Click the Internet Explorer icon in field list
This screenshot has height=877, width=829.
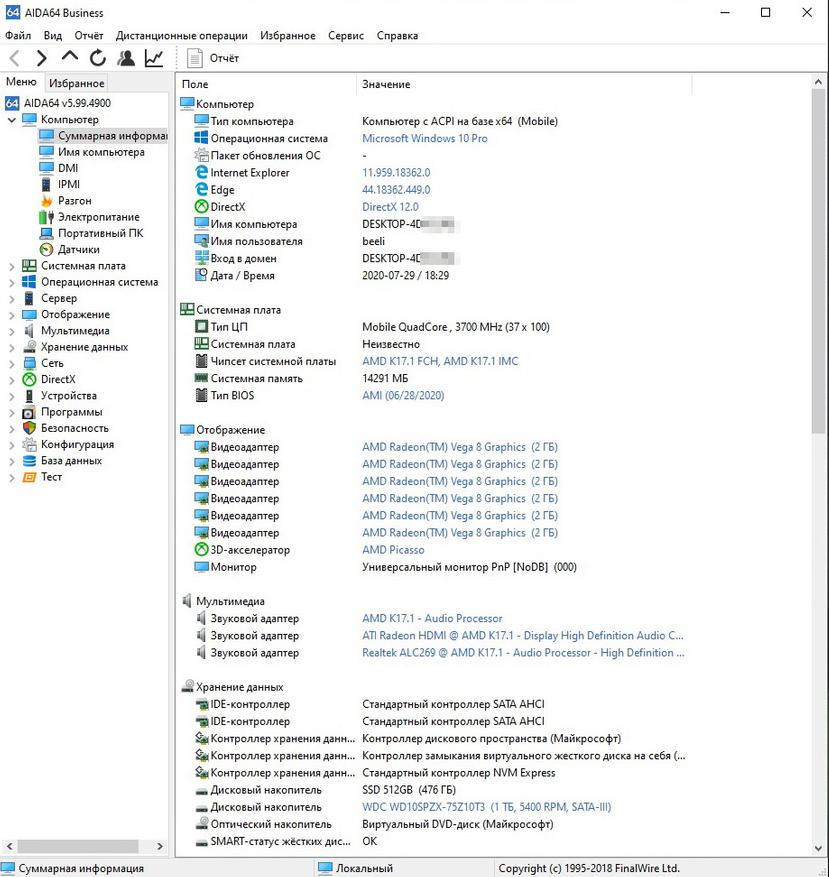click(201, 172)
